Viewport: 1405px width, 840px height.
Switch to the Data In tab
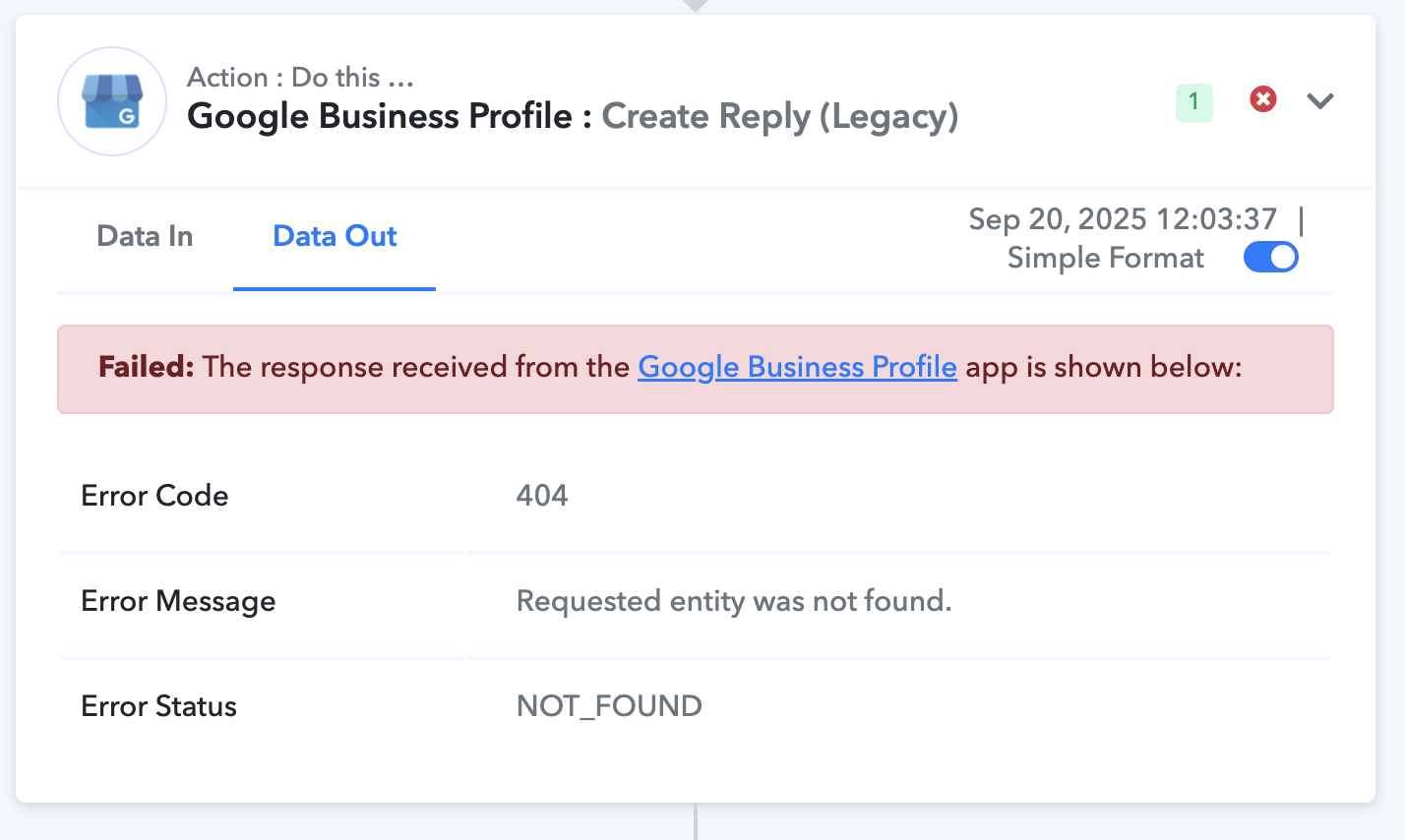145,236
